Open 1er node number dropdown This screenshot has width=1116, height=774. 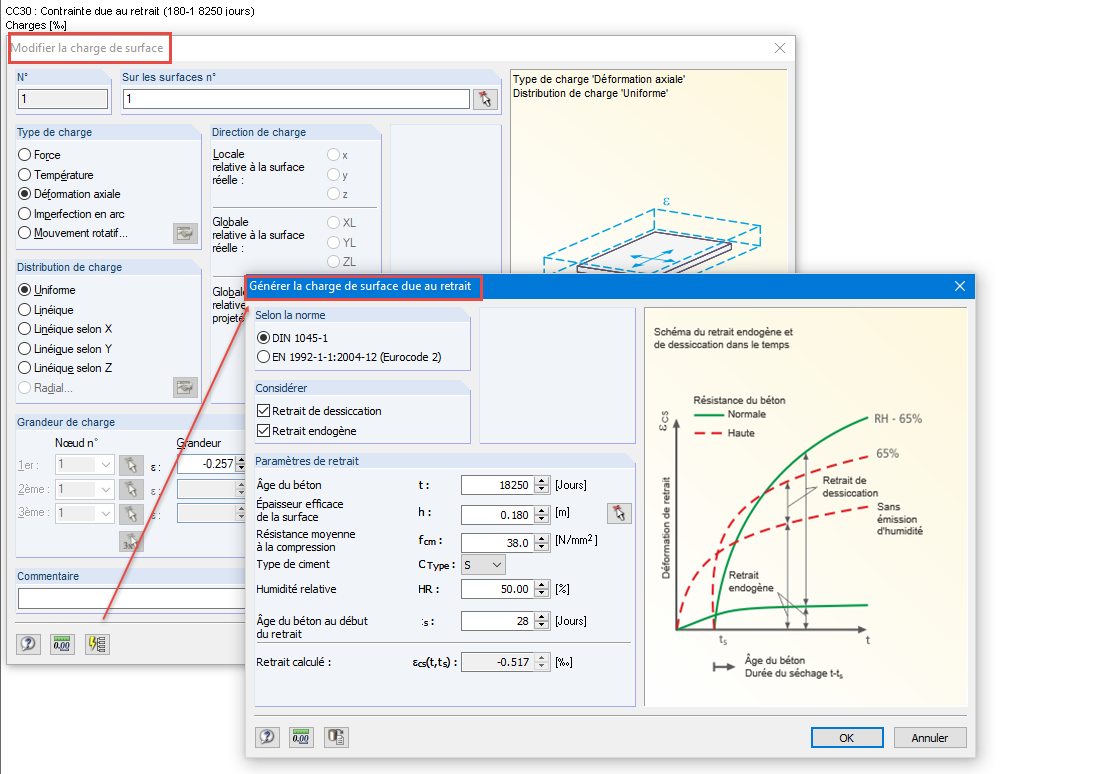click(x=85, y=465)
